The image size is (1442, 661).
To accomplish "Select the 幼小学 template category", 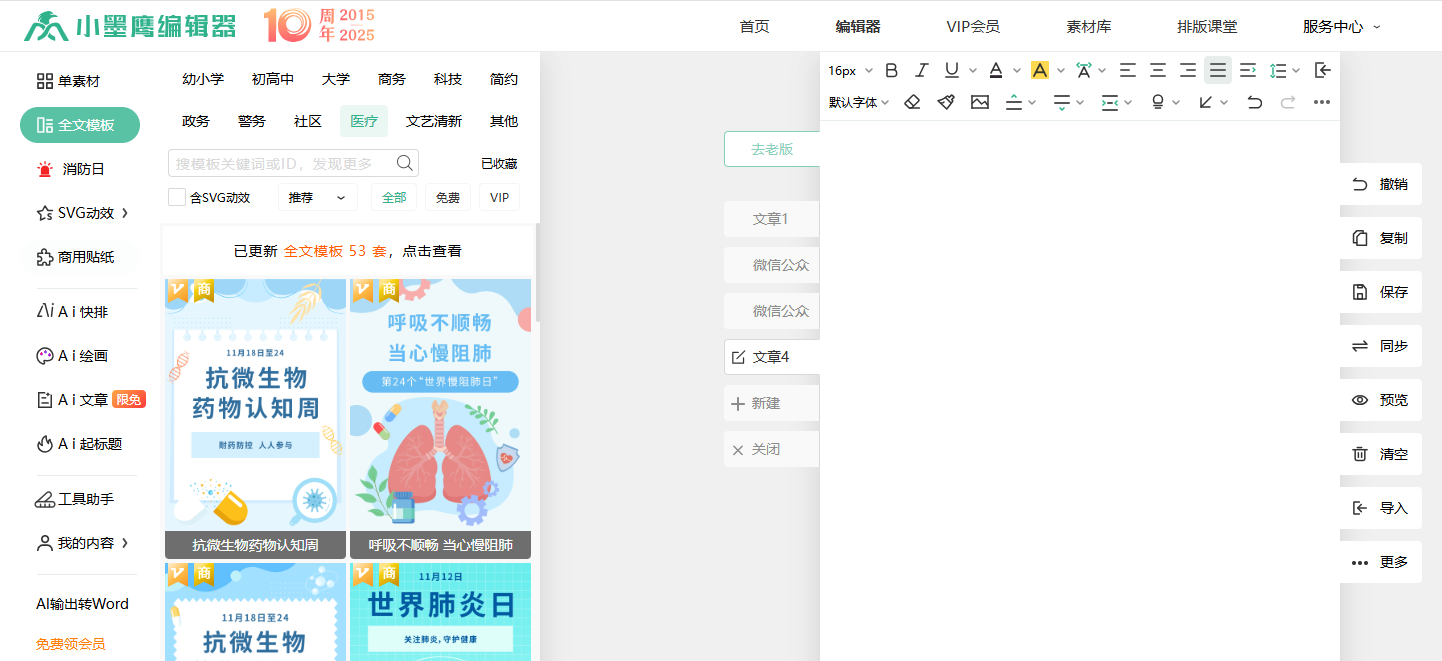I will 203,79.
